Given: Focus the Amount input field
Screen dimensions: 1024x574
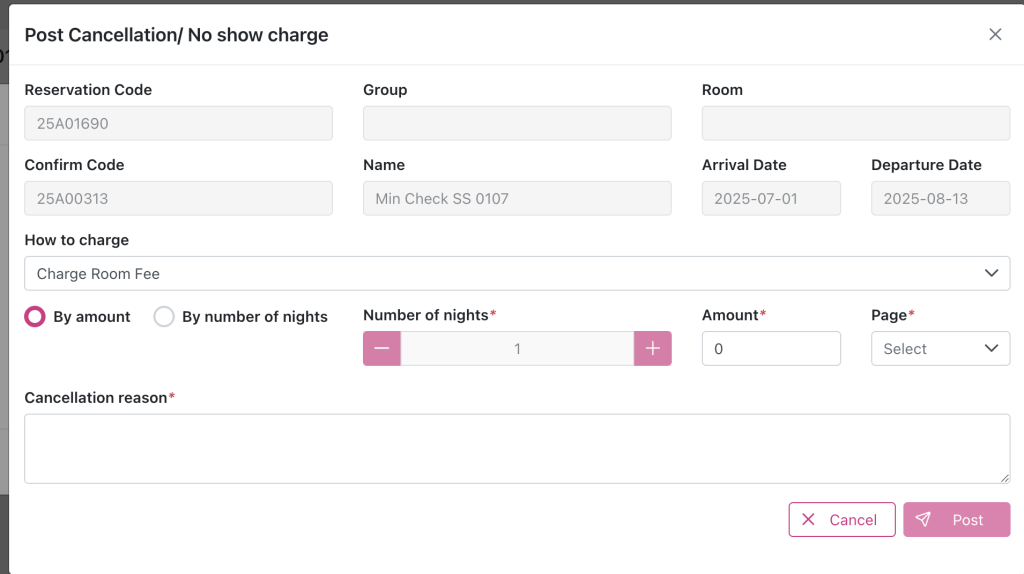Looking at the screenshot, I should tap(771, 349).
